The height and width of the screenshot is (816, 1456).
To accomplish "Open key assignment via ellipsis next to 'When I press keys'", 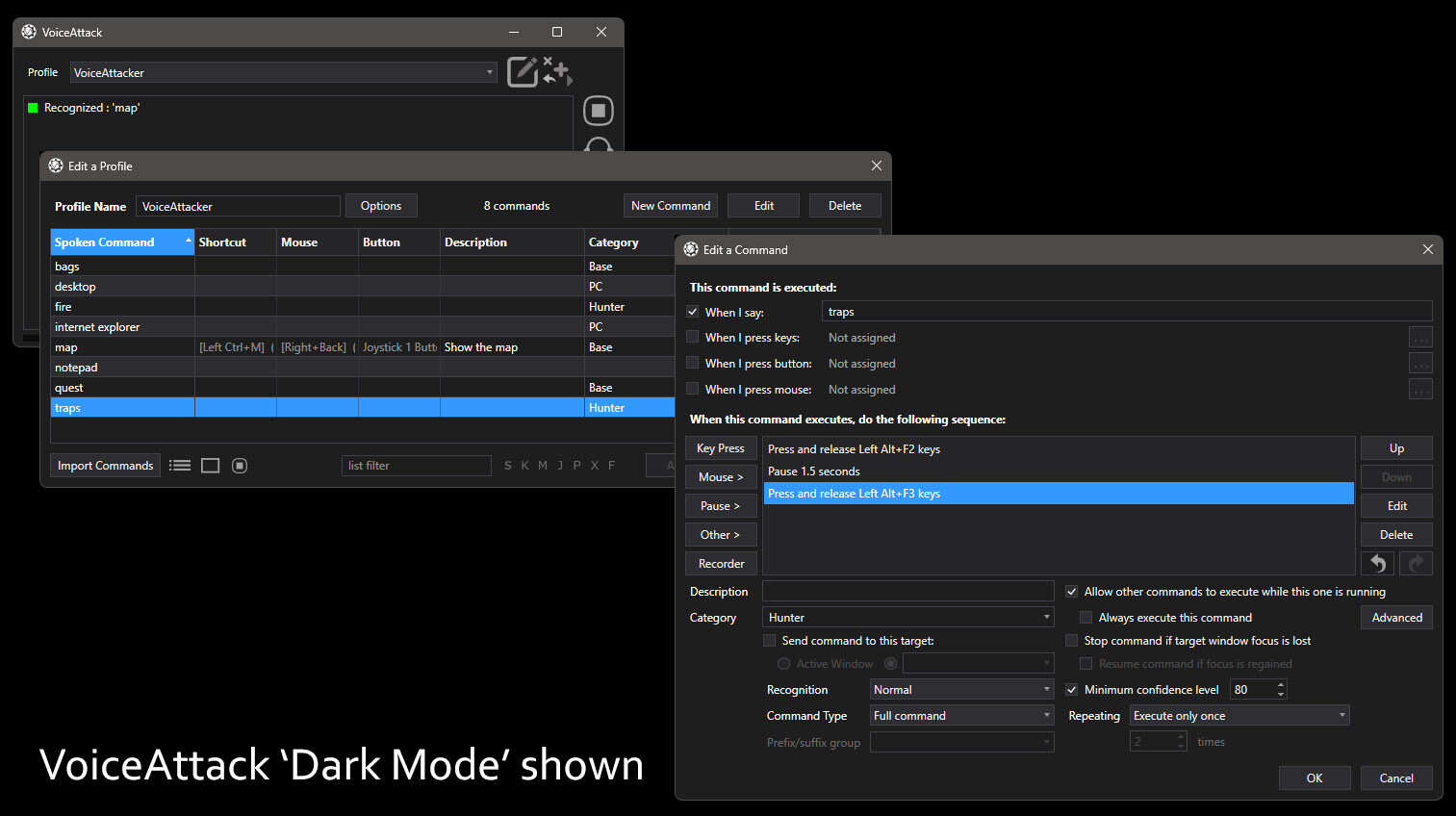I will pyautogui.click(x=1420, y=337).
